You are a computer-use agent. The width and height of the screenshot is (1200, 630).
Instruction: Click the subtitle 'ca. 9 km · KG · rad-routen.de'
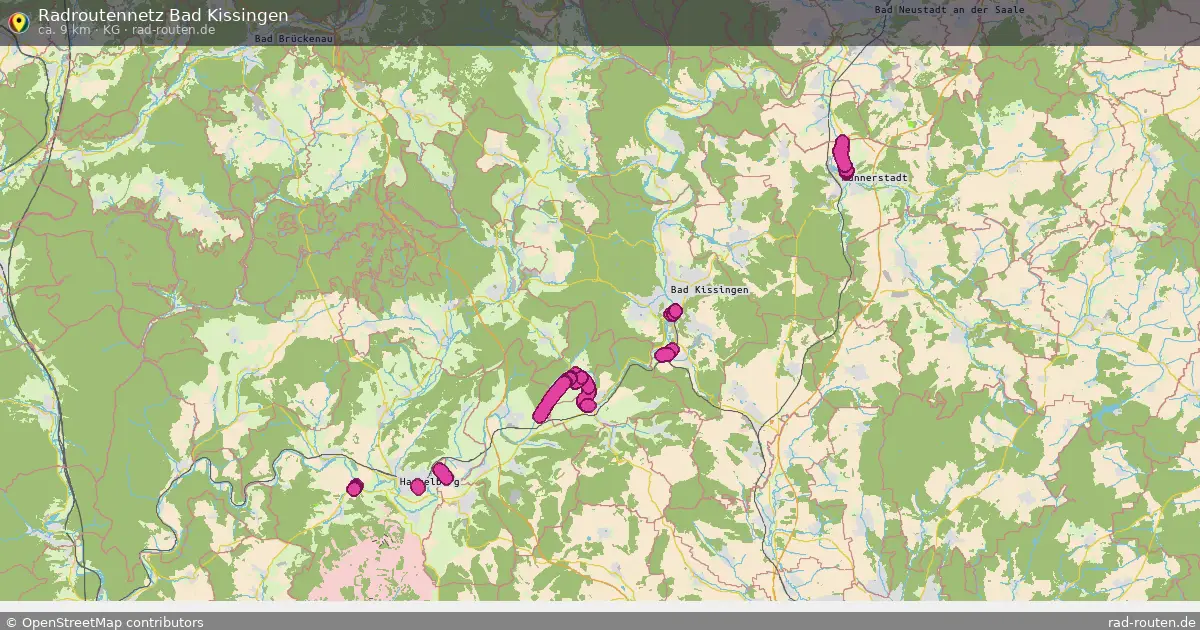point(126,30)
